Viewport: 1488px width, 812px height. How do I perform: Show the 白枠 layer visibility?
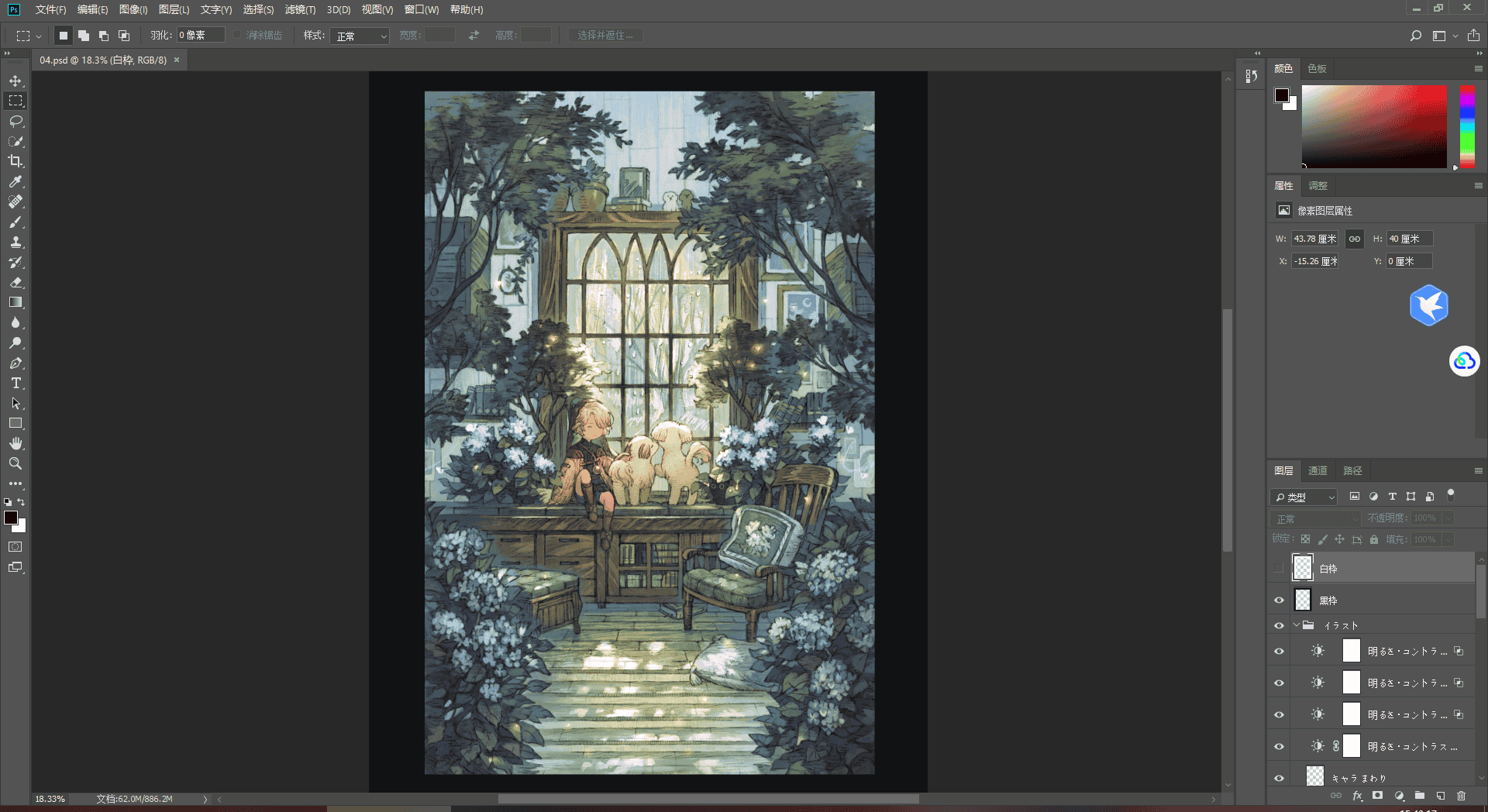tap(1279, 568)
